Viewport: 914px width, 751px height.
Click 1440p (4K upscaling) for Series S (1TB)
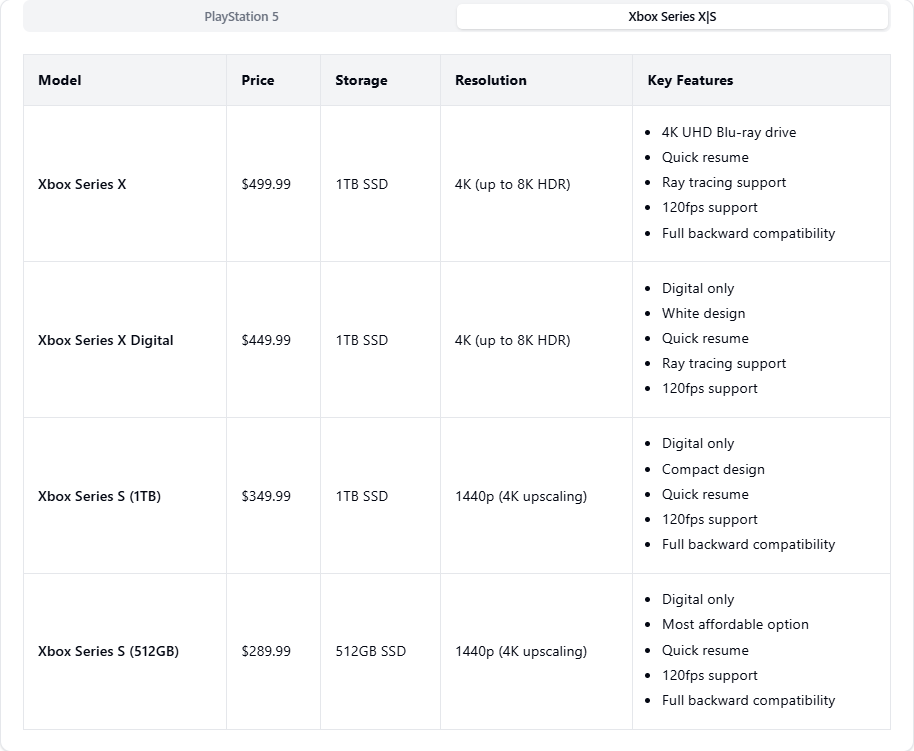point(521,496)
